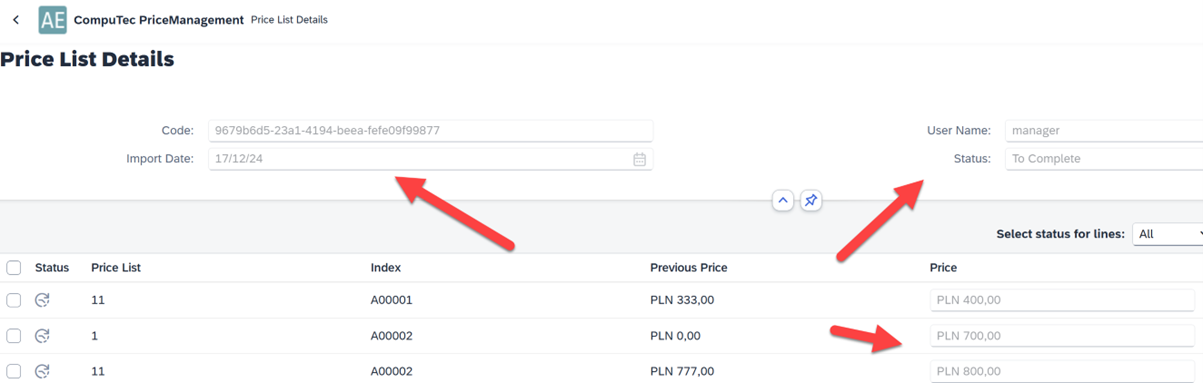Collapse the header with the up chevron
Screen dimensions: 1203x383
click(783, 201)
